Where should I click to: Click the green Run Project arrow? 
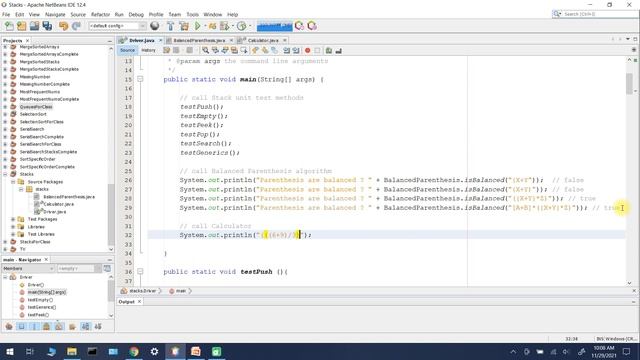click(198, 26)
